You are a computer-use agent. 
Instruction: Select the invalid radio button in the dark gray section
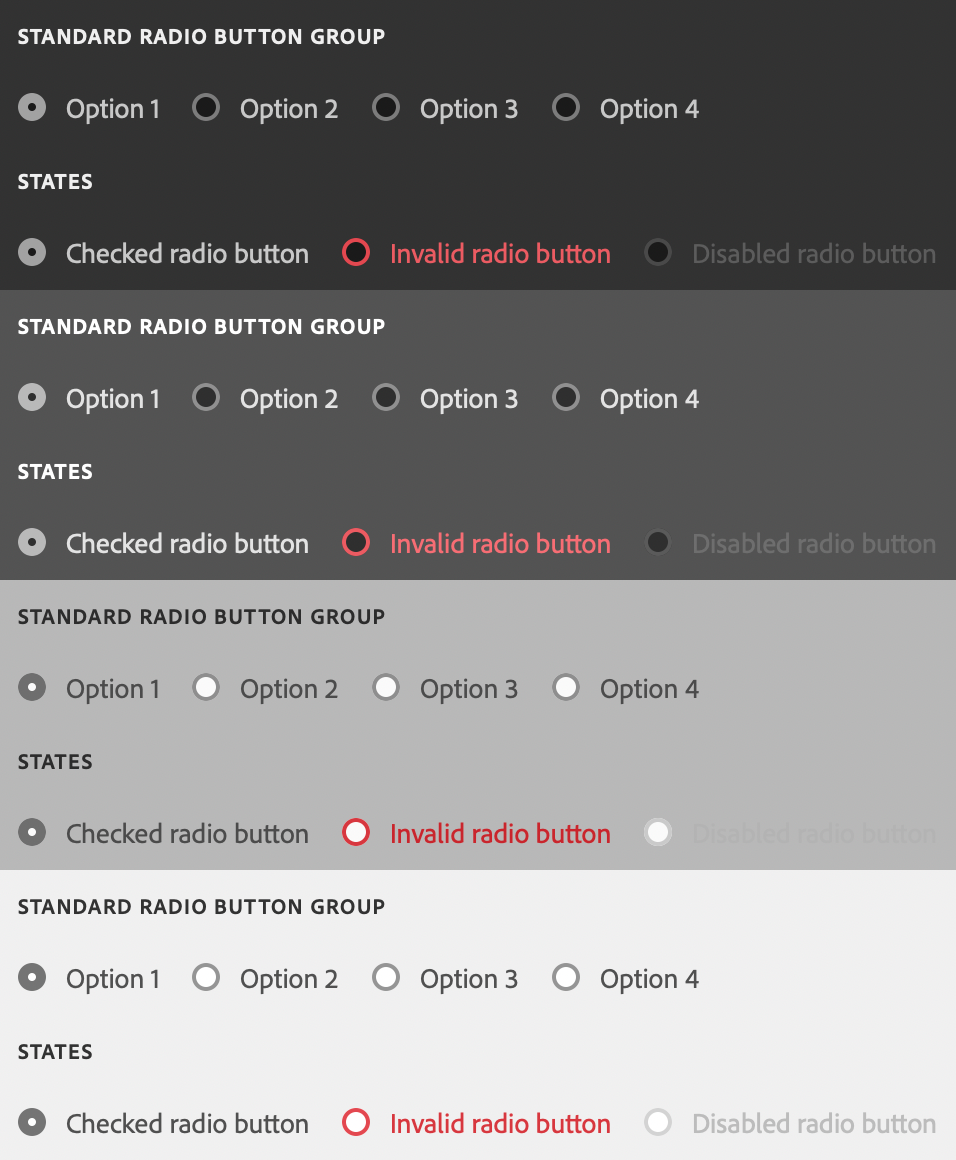356,543
